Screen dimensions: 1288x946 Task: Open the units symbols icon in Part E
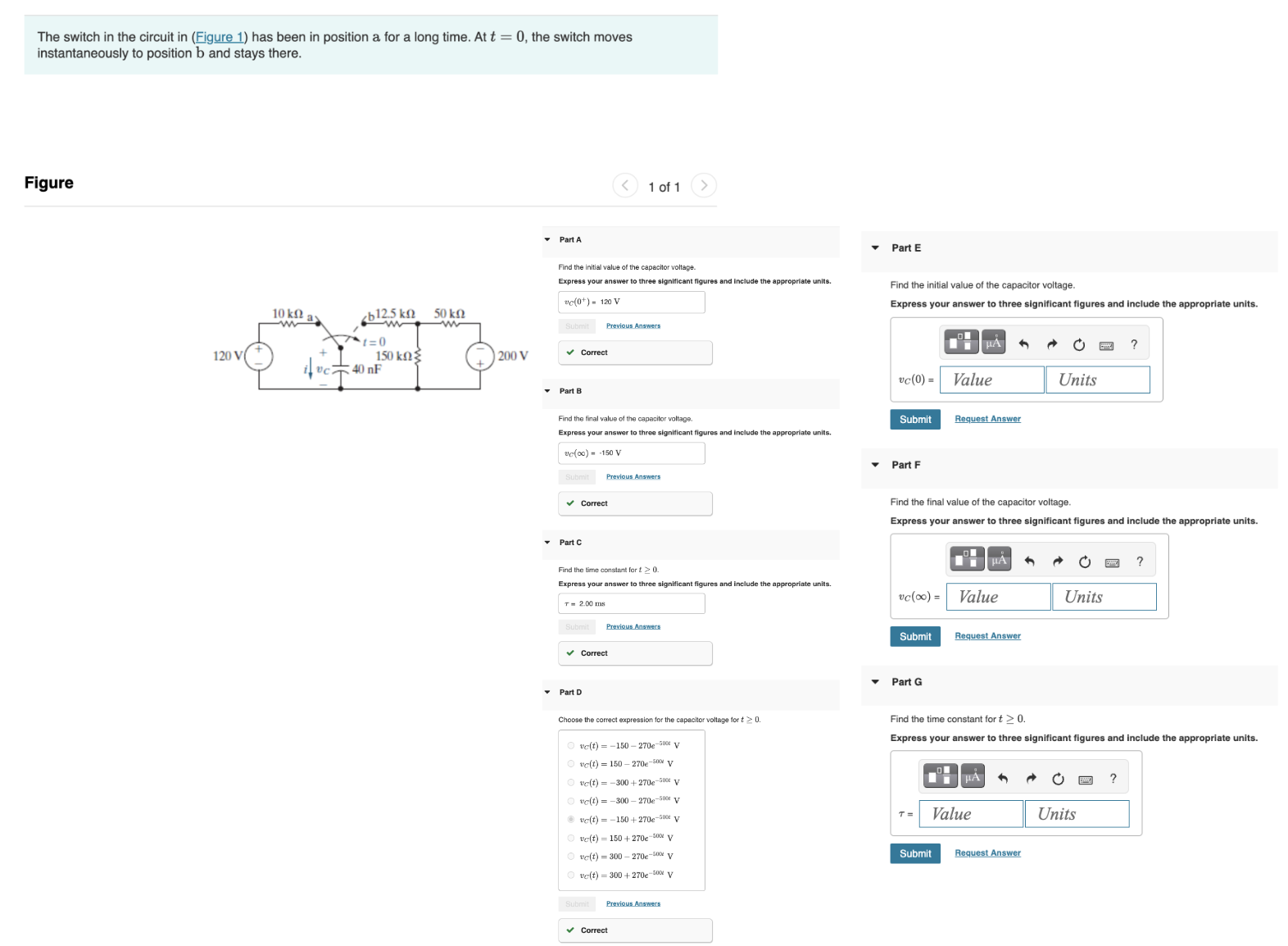994,342
